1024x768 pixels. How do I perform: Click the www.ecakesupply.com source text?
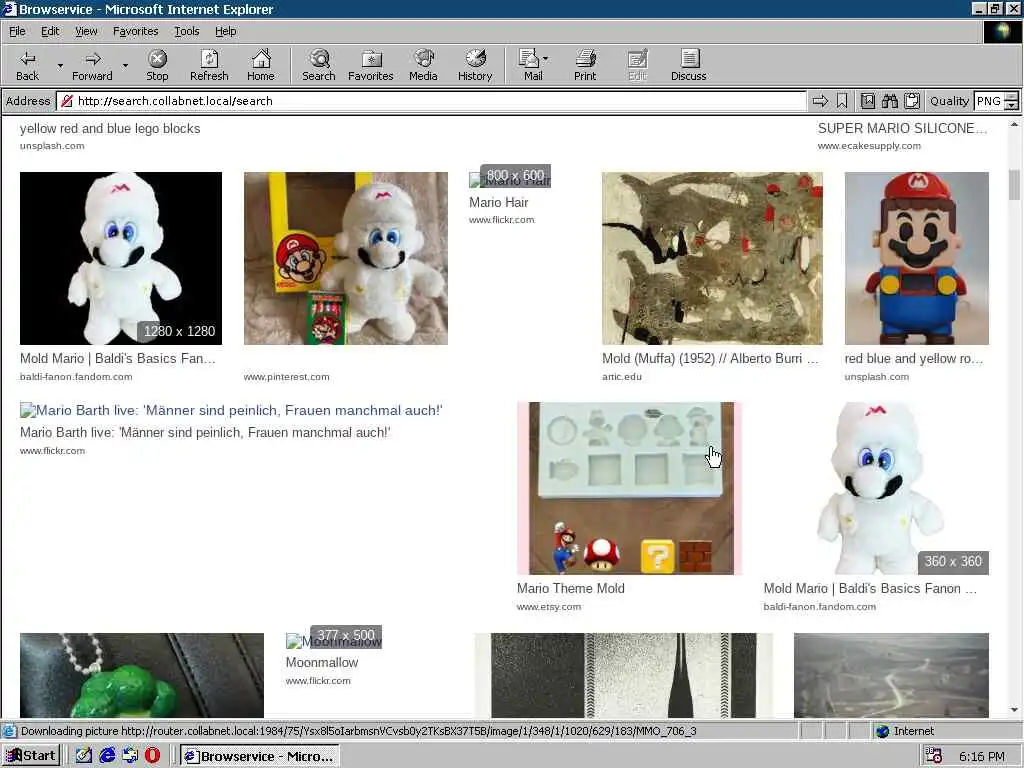coord(869,146)
